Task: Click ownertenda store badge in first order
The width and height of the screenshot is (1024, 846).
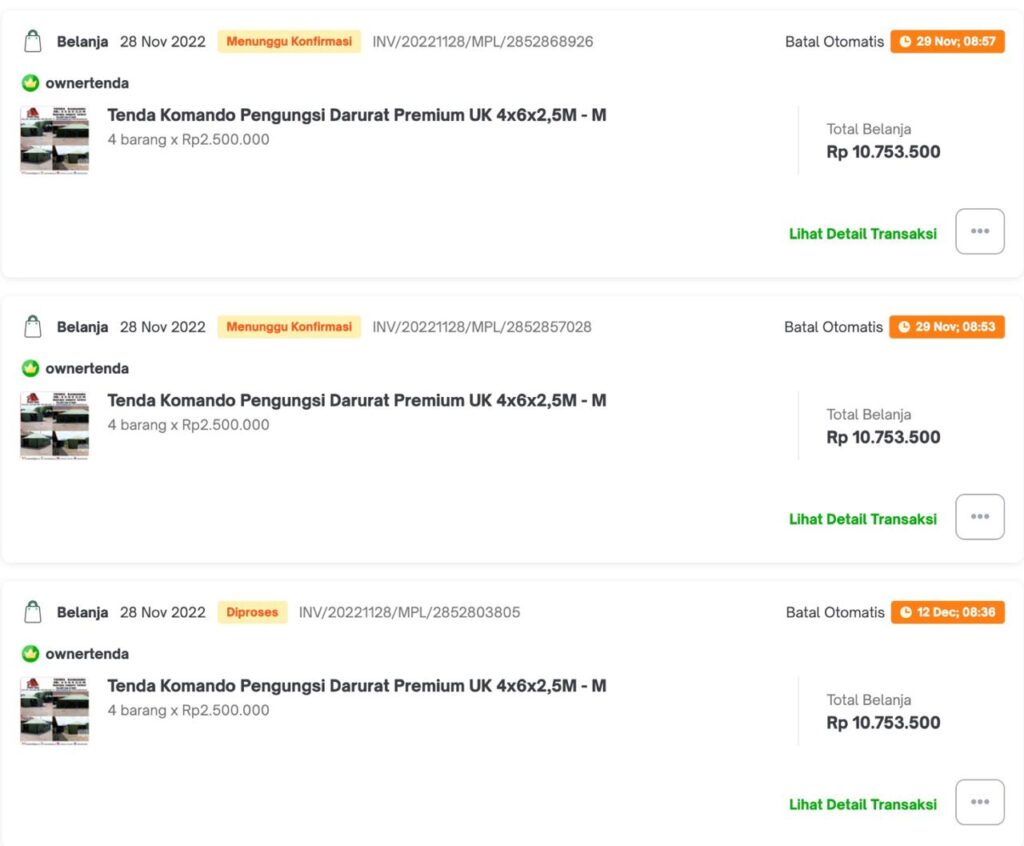Action: click(30, 83)
